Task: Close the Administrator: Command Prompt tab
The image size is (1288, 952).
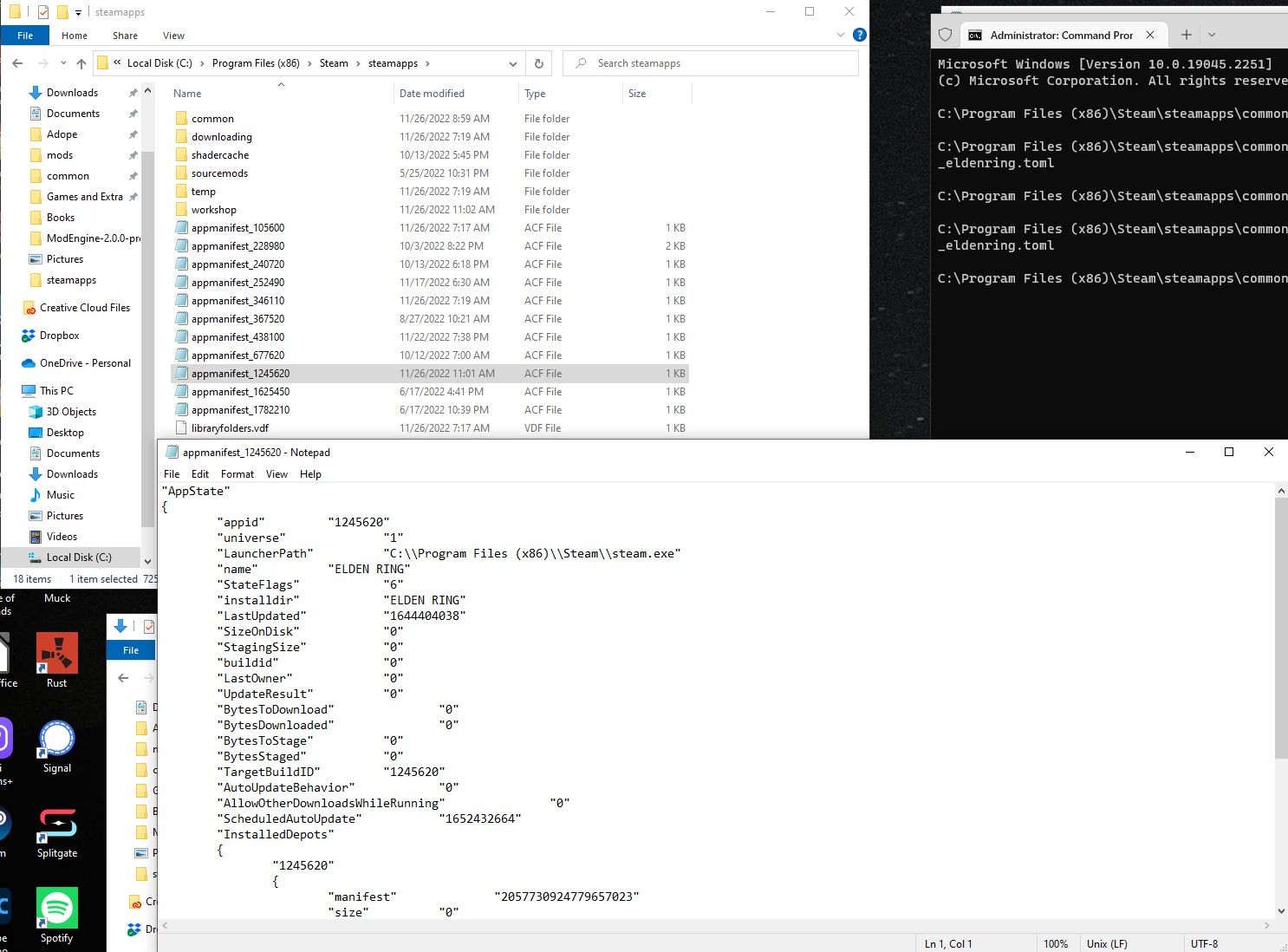Action: point(1150,35)
